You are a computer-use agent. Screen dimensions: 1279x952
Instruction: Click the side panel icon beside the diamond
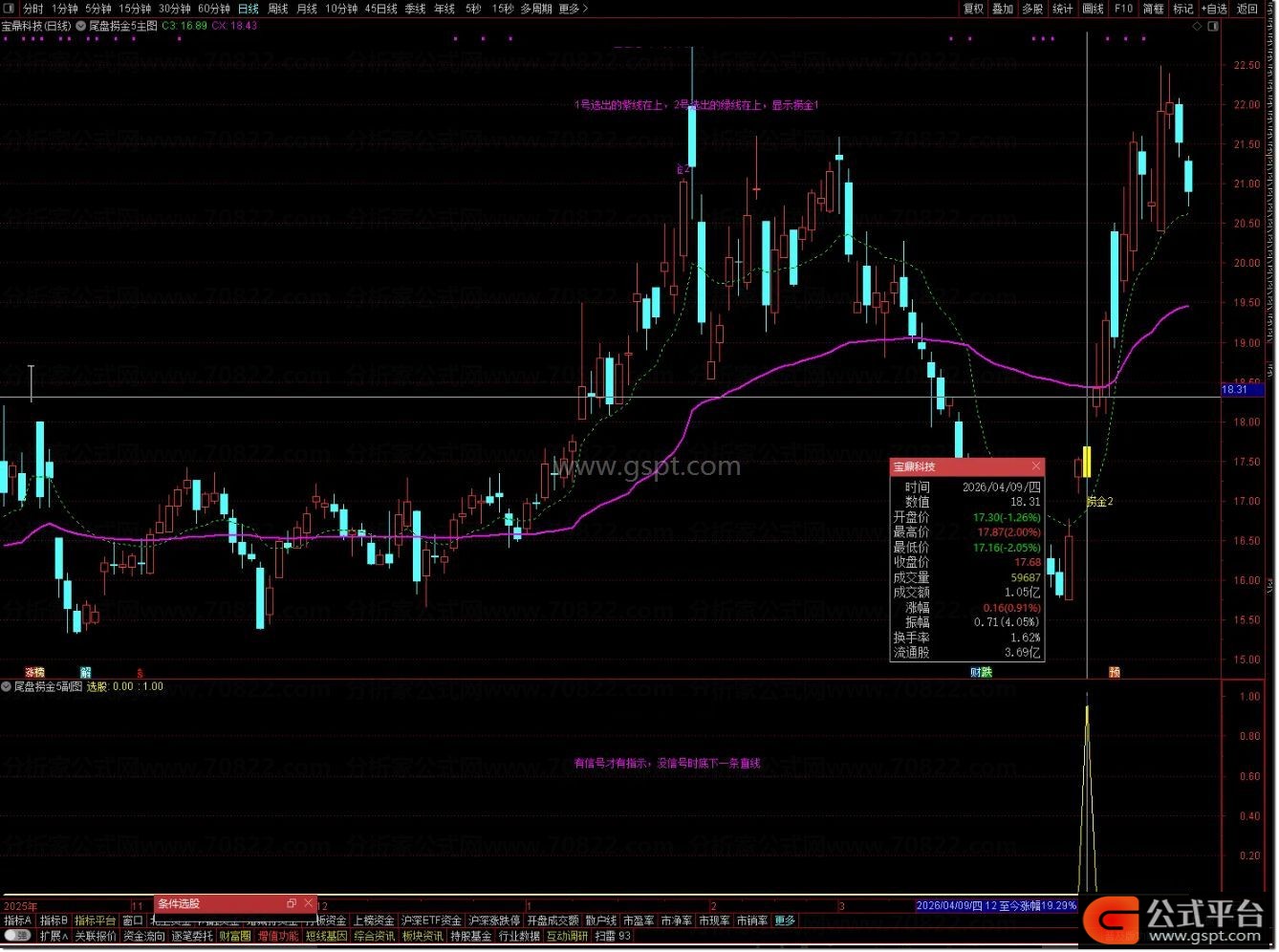[x=1214, y=27]
